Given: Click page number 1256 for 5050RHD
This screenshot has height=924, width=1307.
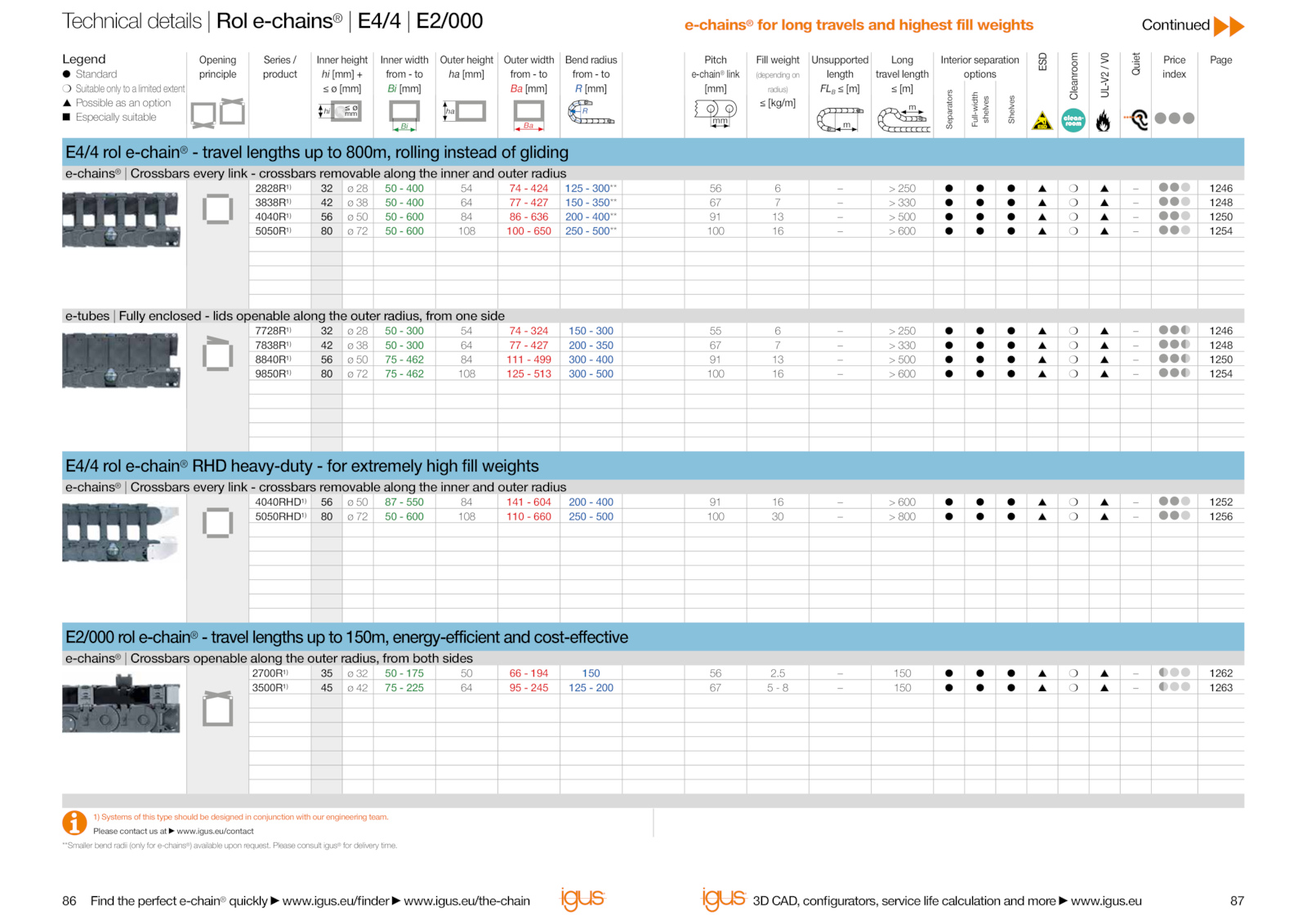Looking at the screenshot, I should (1220, 516).
